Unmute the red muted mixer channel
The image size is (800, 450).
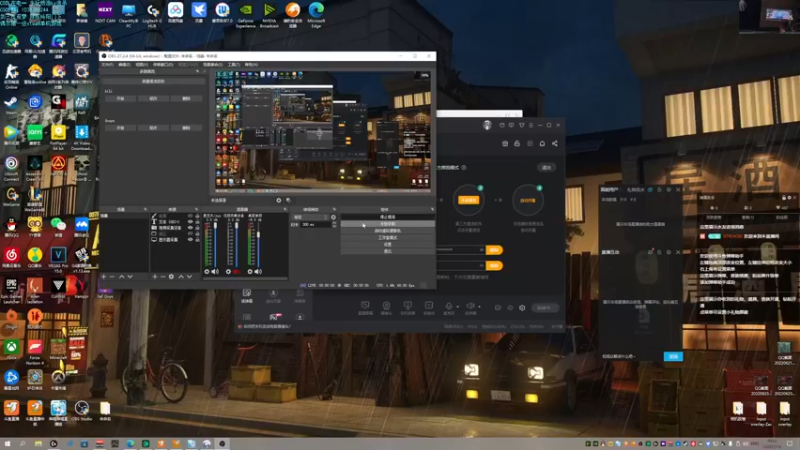(x=237, y=272)
